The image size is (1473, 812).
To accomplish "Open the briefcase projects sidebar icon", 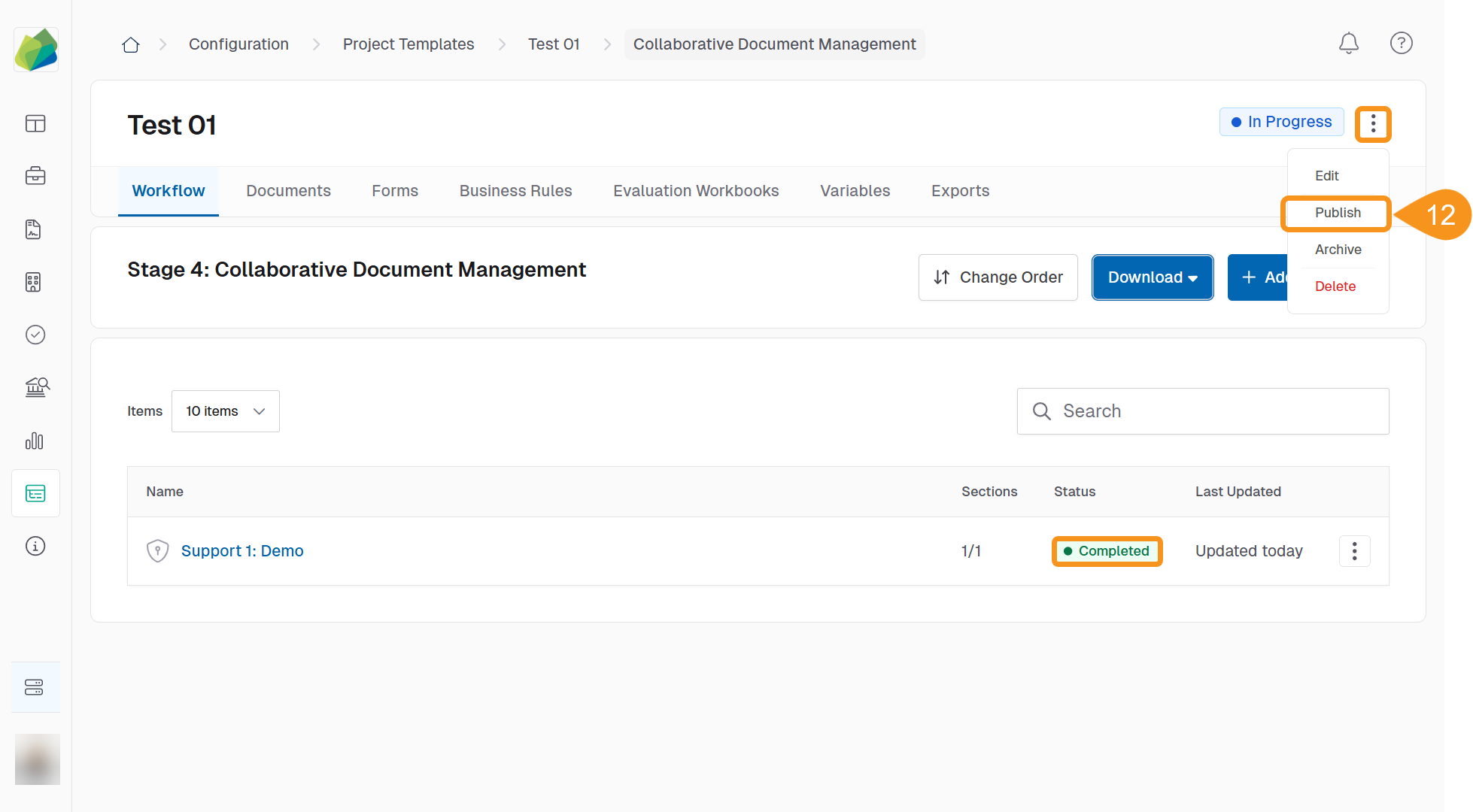I will click(x=35, y=176).
